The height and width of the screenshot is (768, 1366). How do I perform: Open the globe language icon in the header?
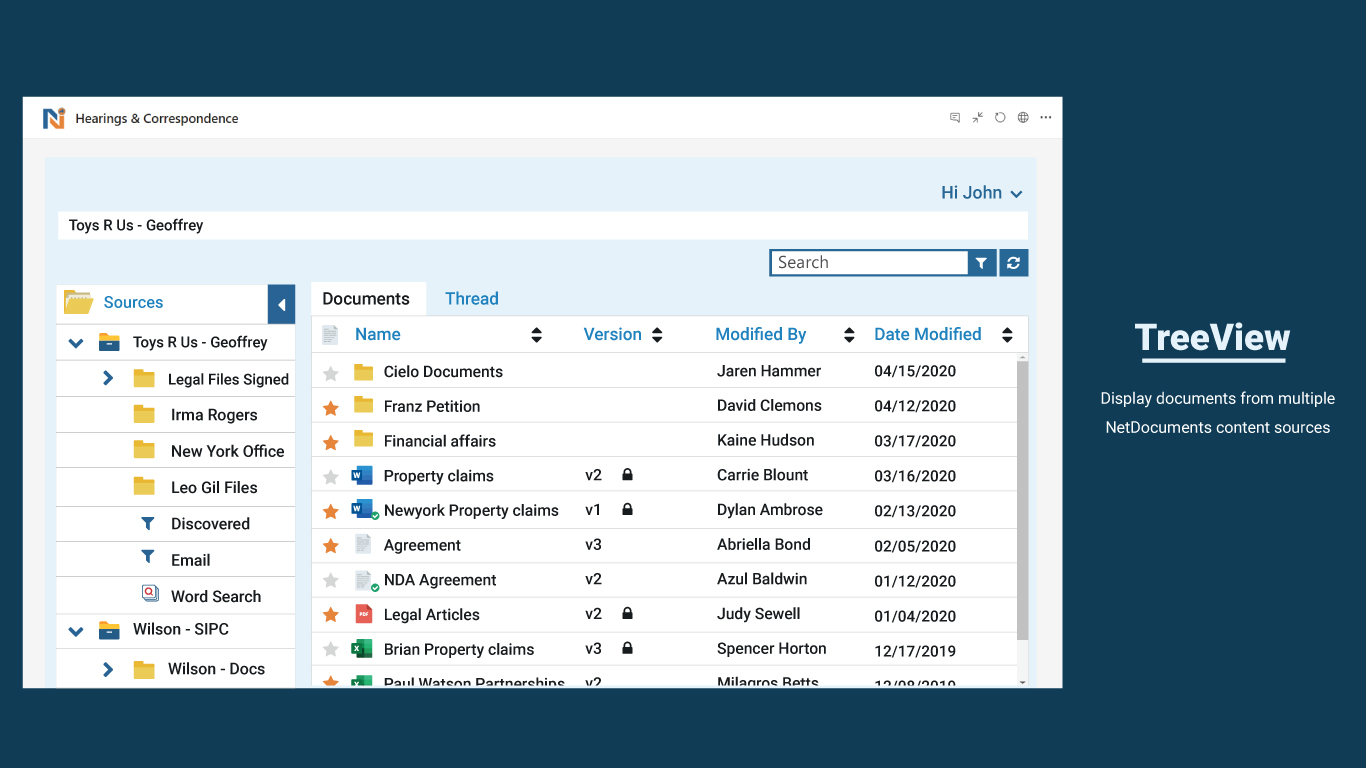(1023, 117)
